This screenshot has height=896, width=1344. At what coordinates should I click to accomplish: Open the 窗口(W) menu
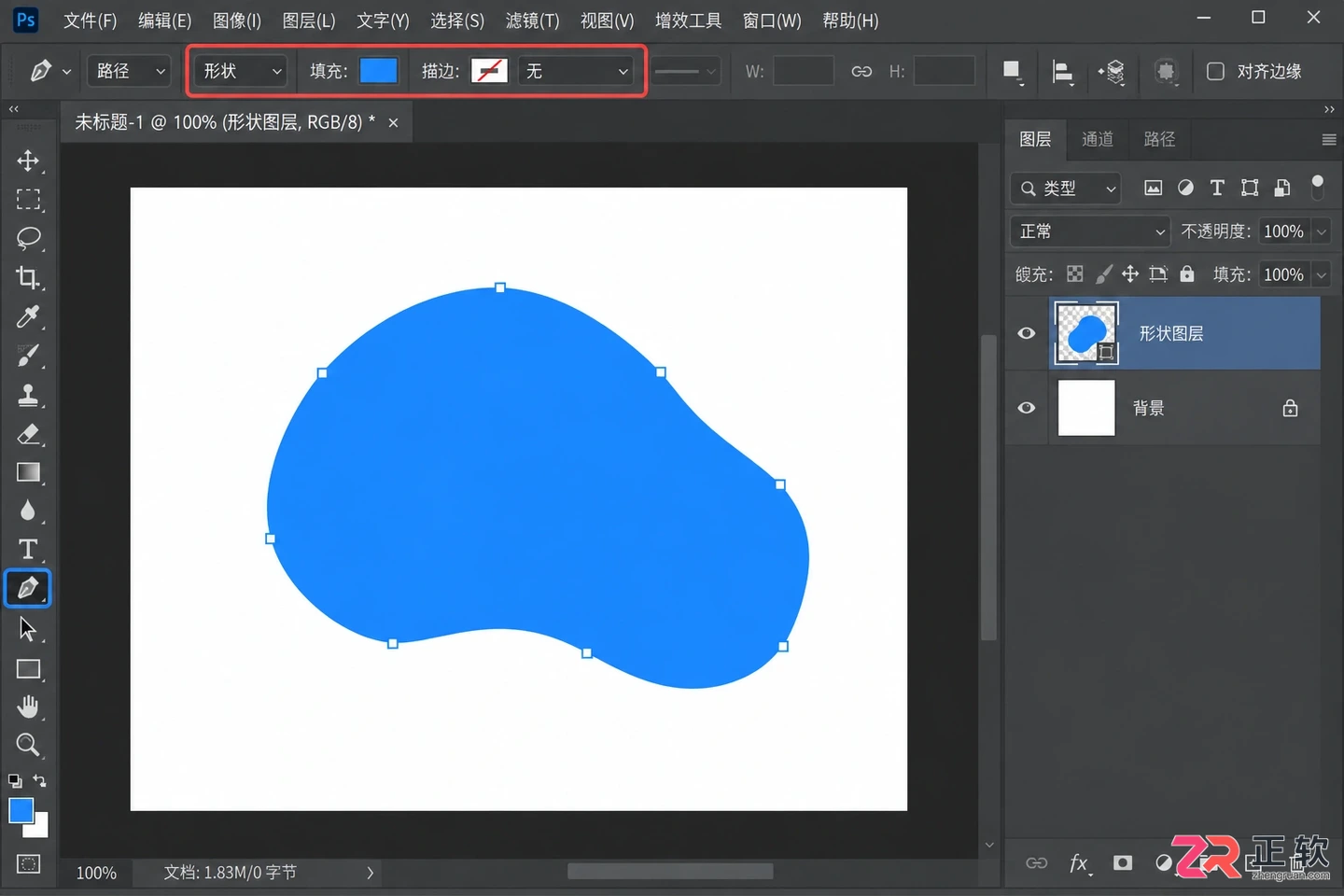[x=772, y=21]
